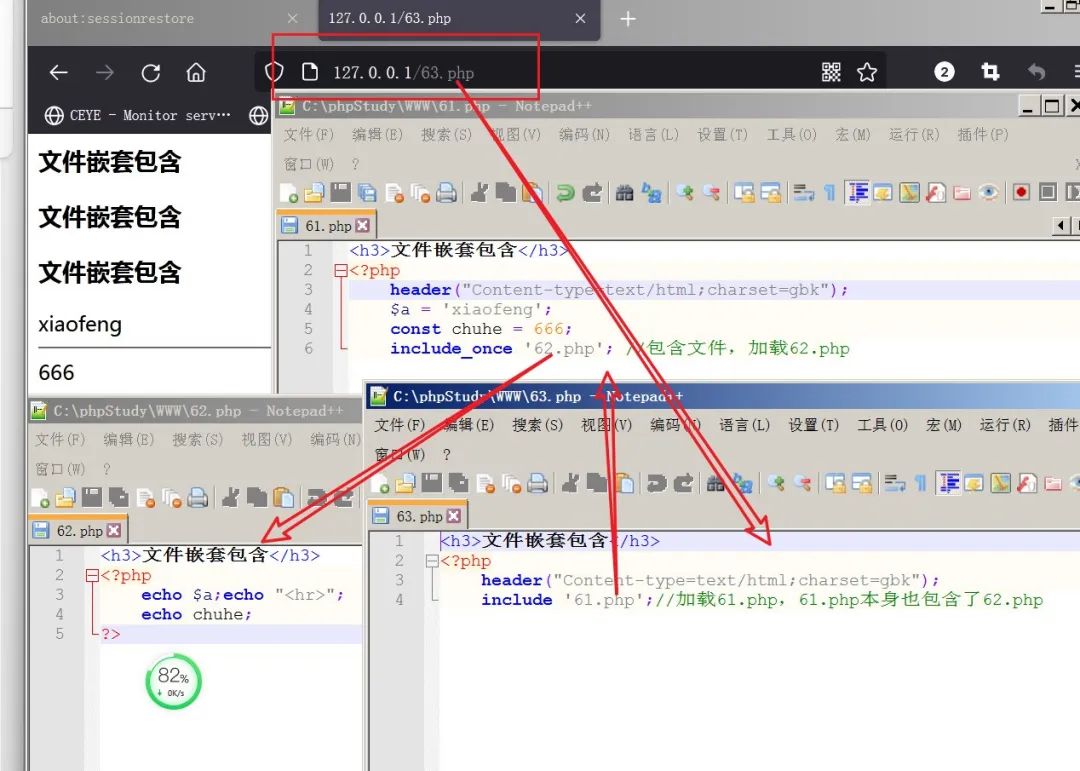Open a new browser tab
1080x771 pixels.
pos(627,19)
